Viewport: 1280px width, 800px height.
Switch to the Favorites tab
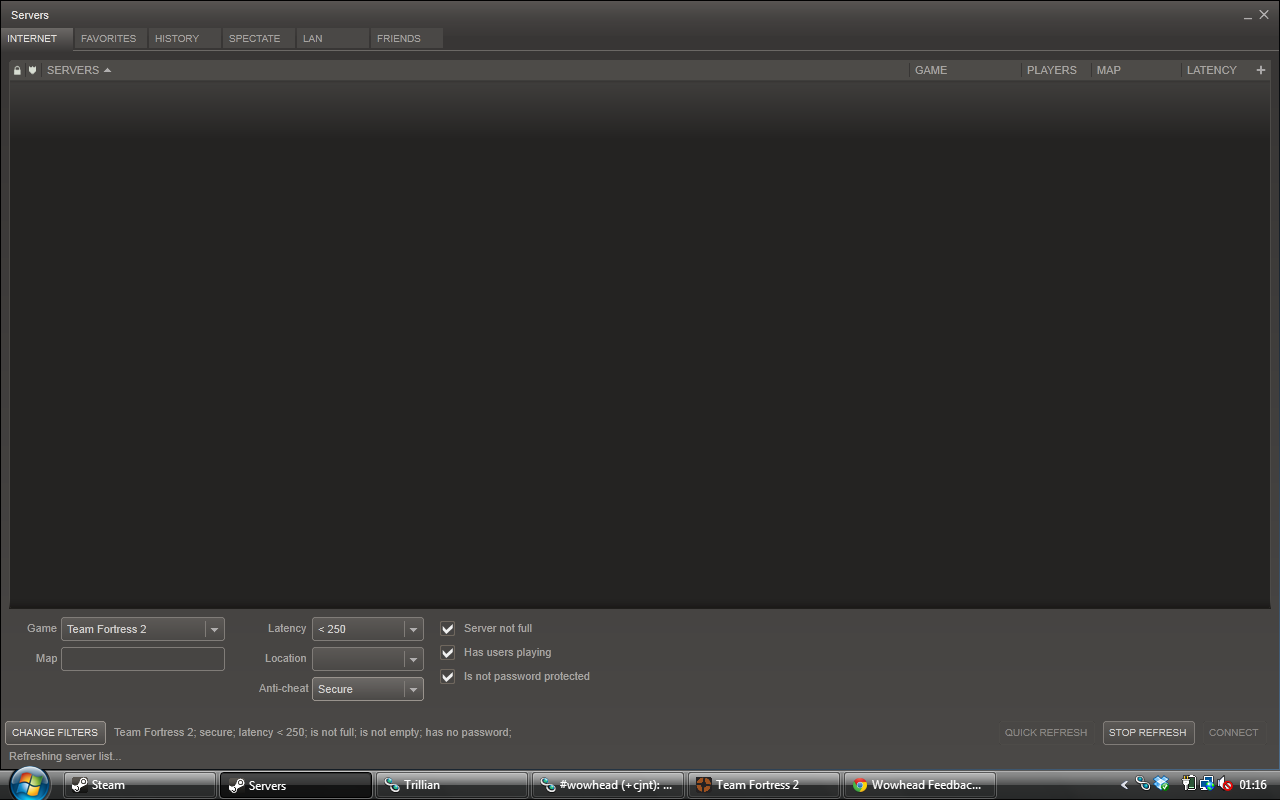[x=109, y=38]
